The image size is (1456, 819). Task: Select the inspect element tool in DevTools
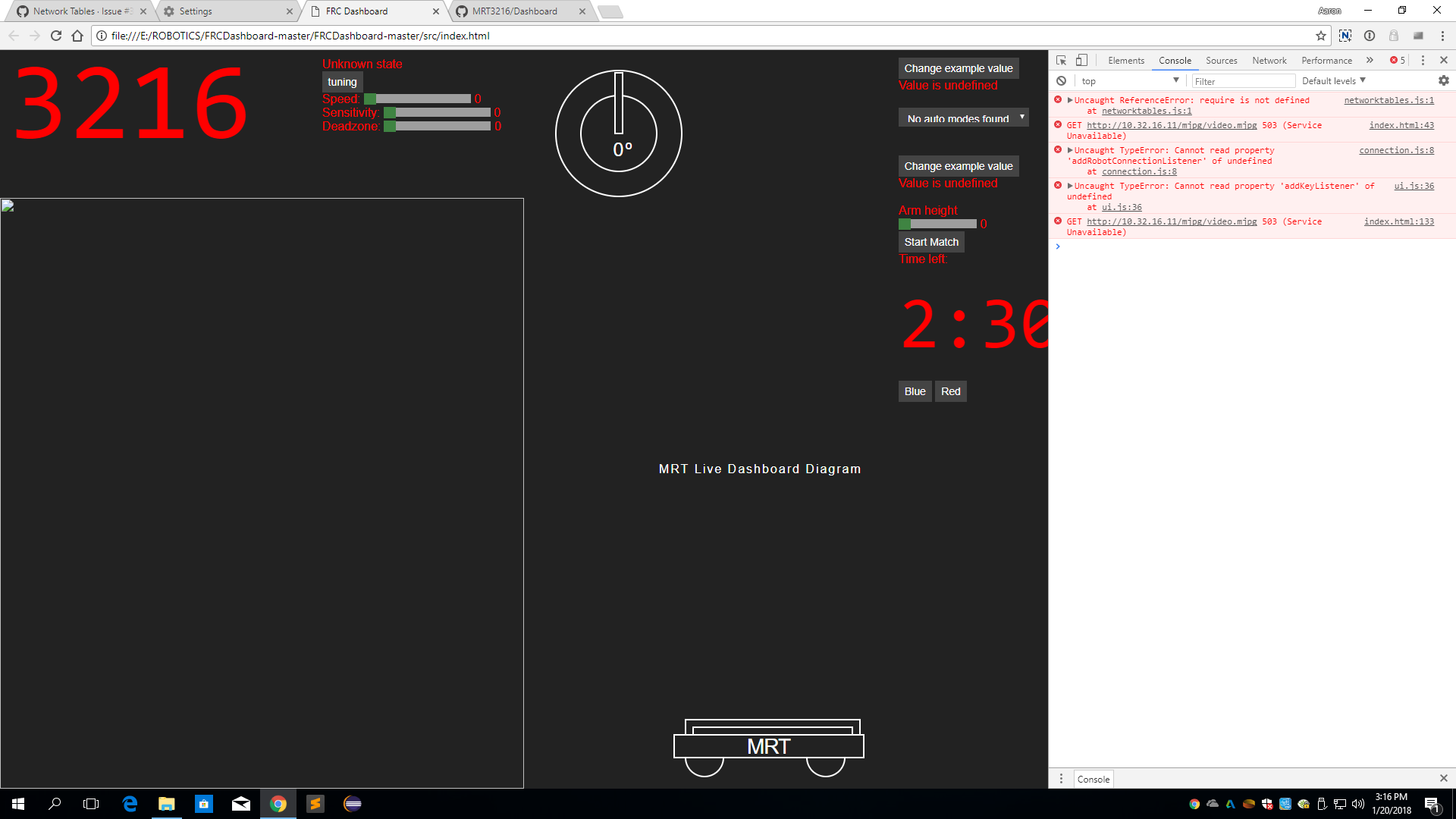pos(1061,60)
